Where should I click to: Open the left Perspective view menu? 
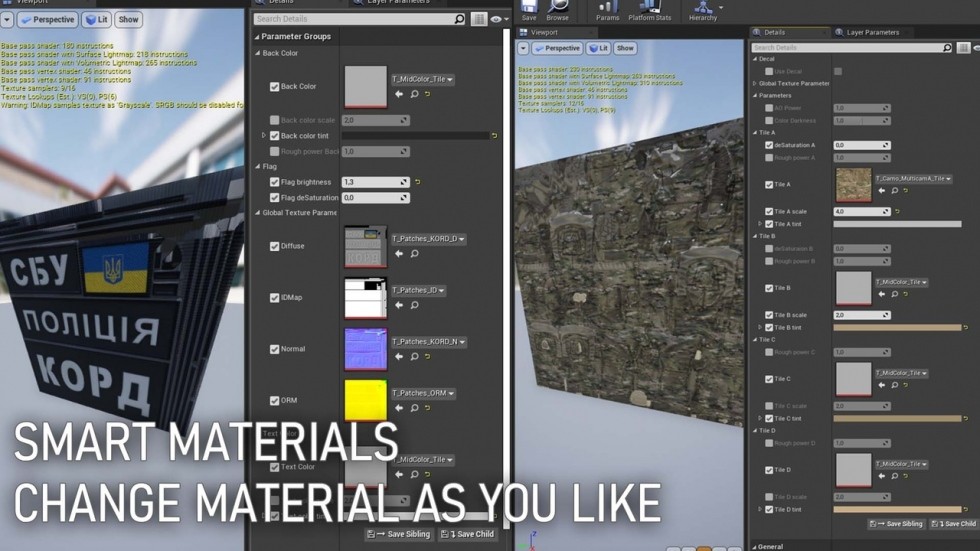coord(48,20)
